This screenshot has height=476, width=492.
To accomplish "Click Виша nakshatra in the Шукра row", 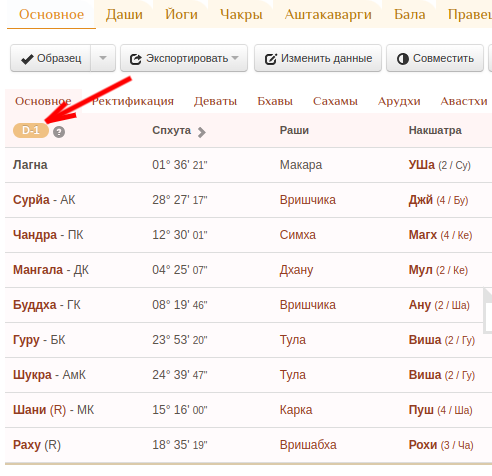I will (425, 375).
